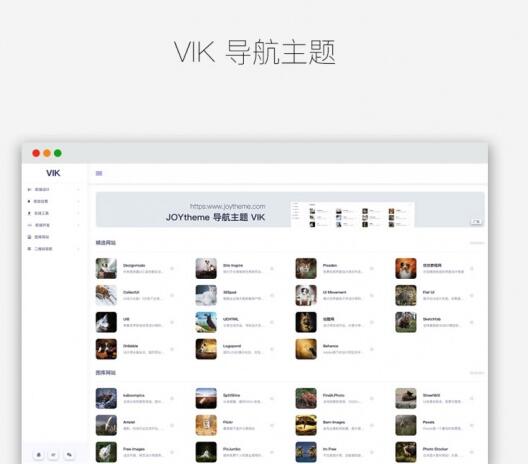Click the hamburger menu icon in header
The width and height of the screenshot is (528, 464).
pos(99,173)
